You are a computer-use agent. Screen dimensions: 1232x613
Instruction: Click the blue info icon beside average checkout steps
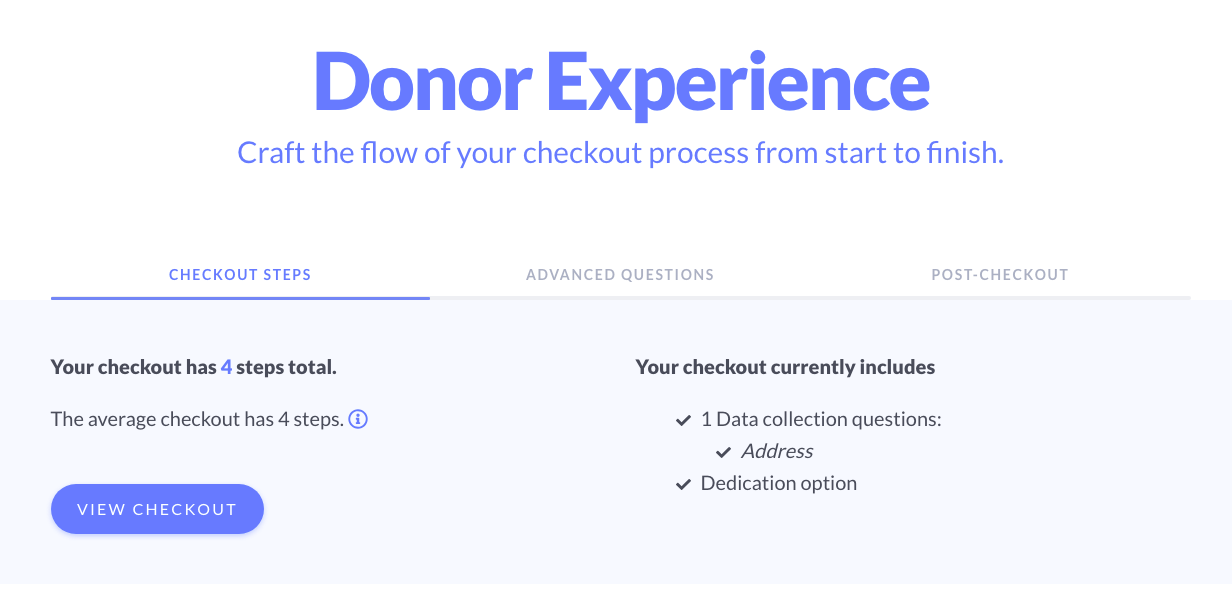[358, 419]
